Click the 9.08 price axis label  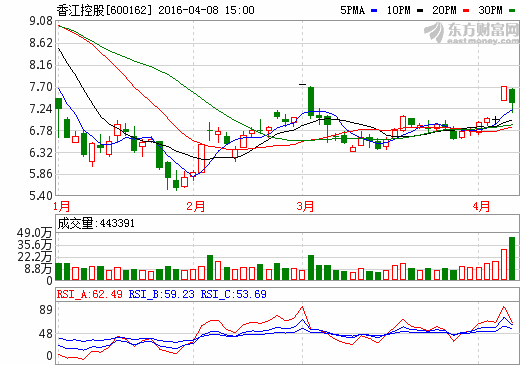[41, 21]
